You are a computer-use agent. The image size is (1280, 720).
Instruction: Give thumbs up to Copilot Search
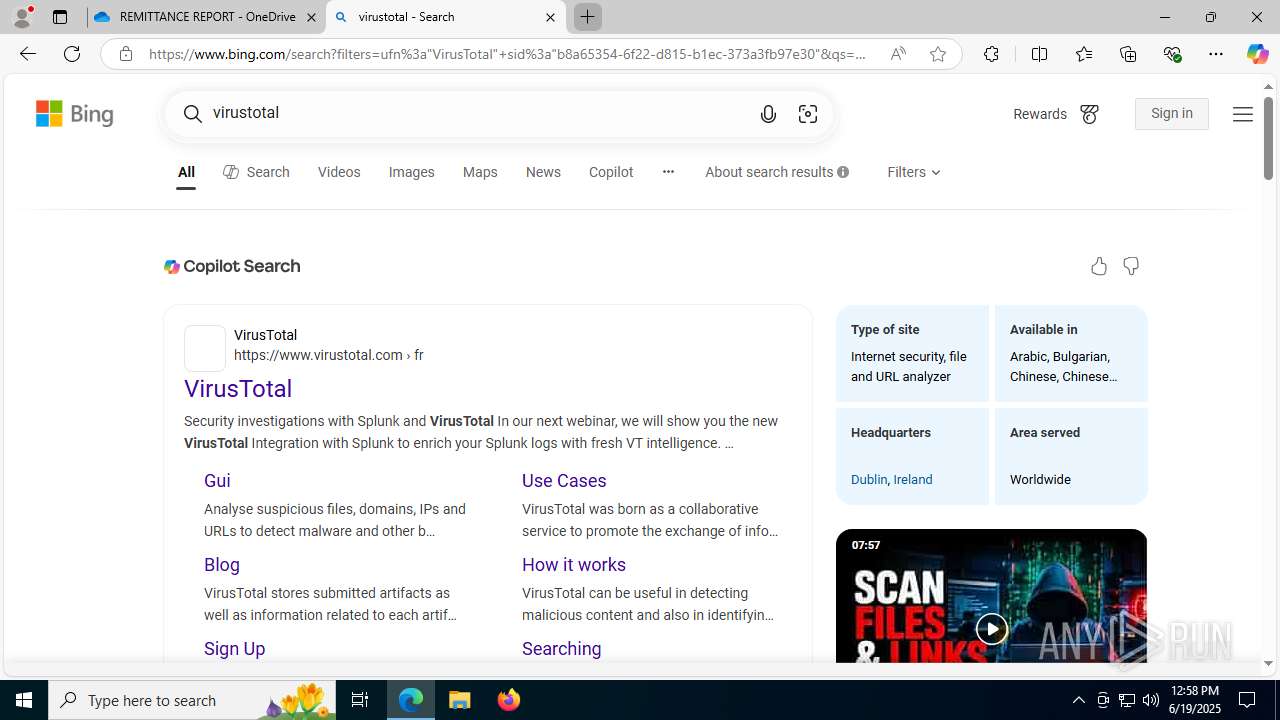(1099, 266)
